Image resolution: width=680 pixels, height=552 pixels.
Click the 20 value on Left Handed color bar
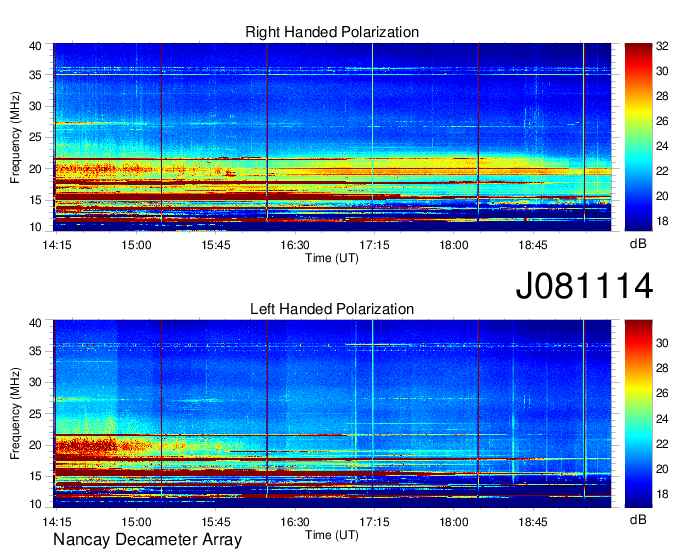point(662,469)
